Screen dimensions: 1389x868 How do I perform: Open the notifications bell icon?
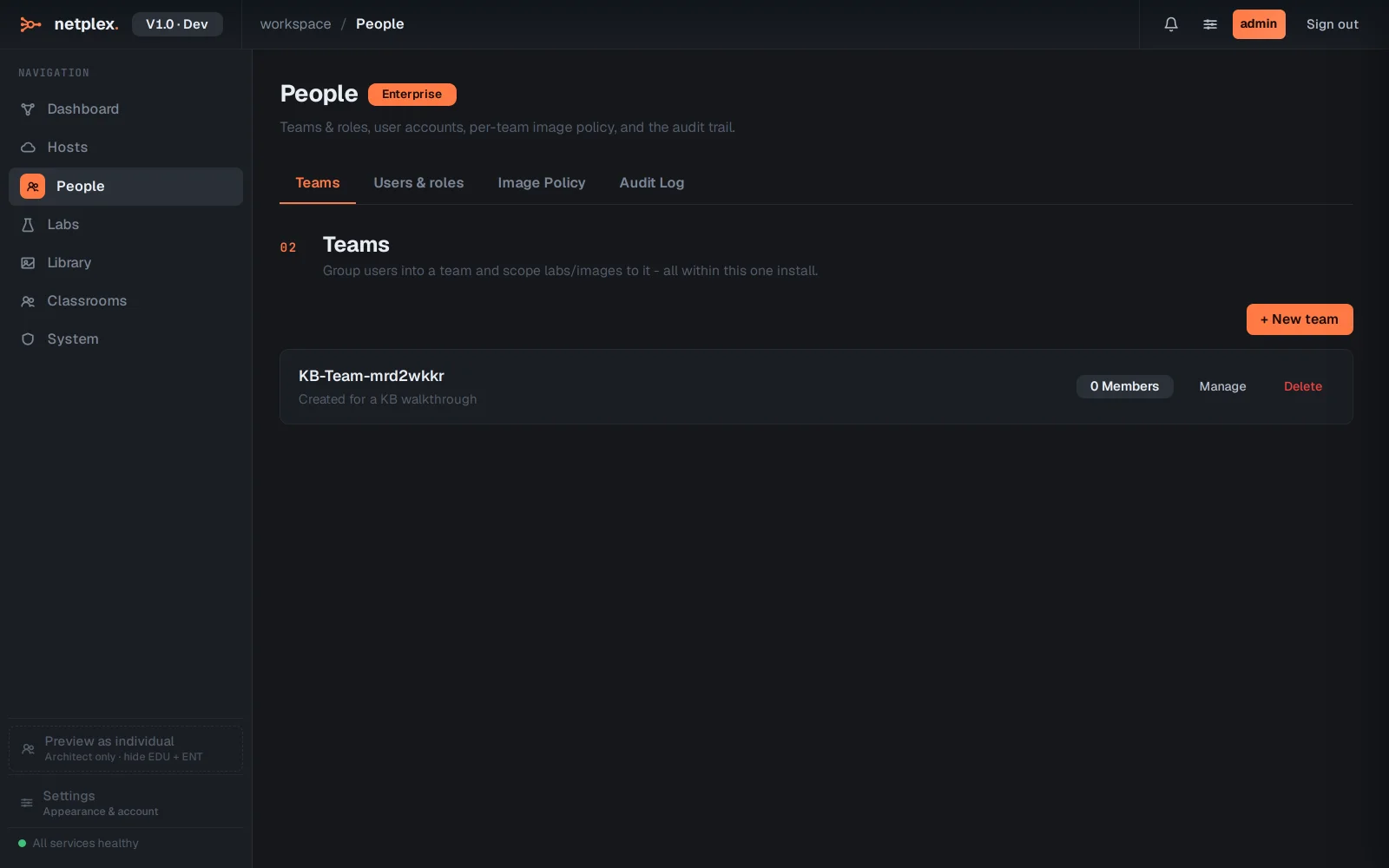[x=1171, y=24]
